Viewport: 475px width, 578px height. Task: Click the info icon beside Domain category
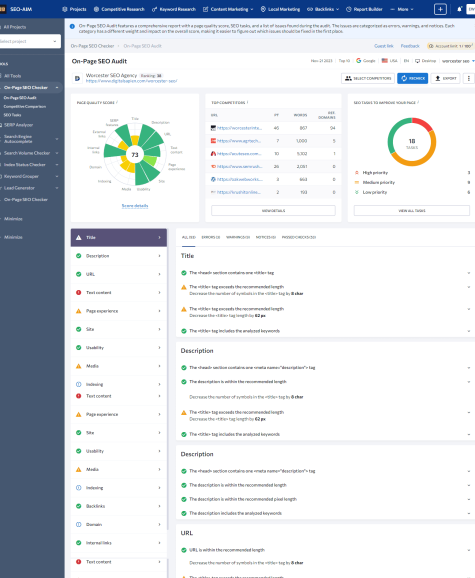coord(78,525)
